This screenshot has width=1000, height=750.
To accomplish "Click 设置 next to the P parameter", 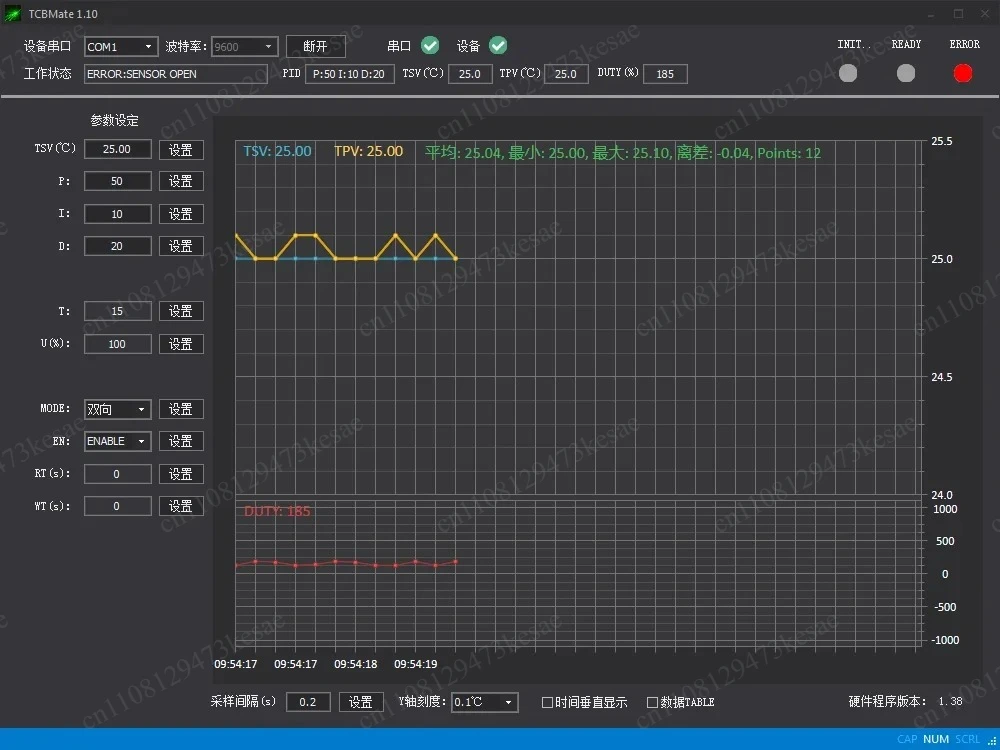I will 181,181.
